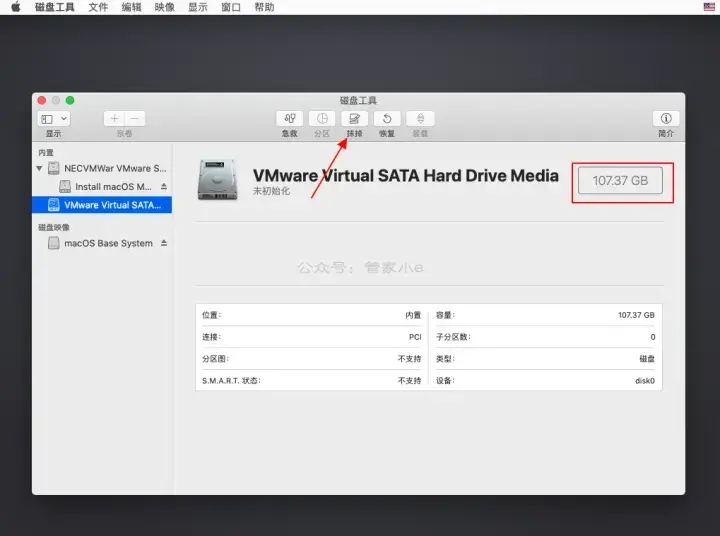
Task: Click the add volume plus button
Action: coord(114,119)
